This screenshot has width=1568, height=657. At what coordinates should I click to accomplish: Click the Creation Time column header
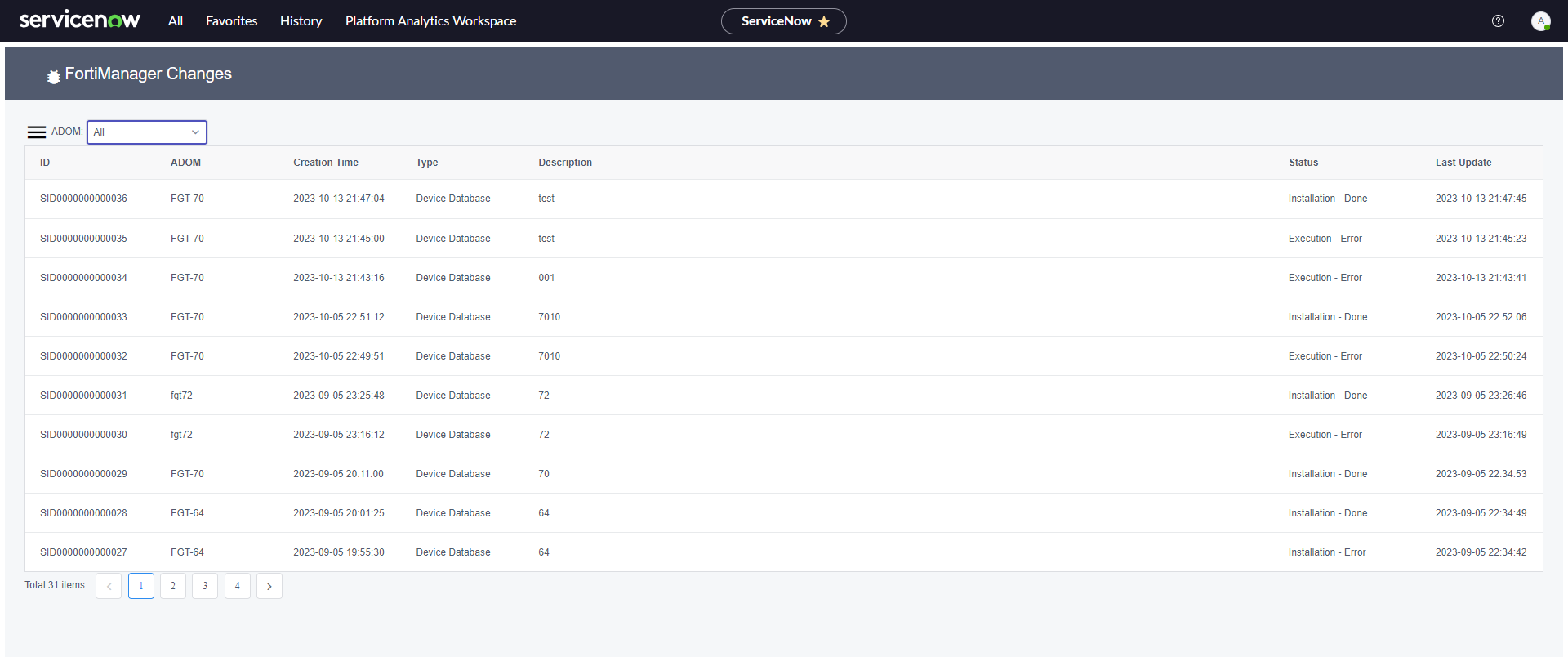pos(326,163)
